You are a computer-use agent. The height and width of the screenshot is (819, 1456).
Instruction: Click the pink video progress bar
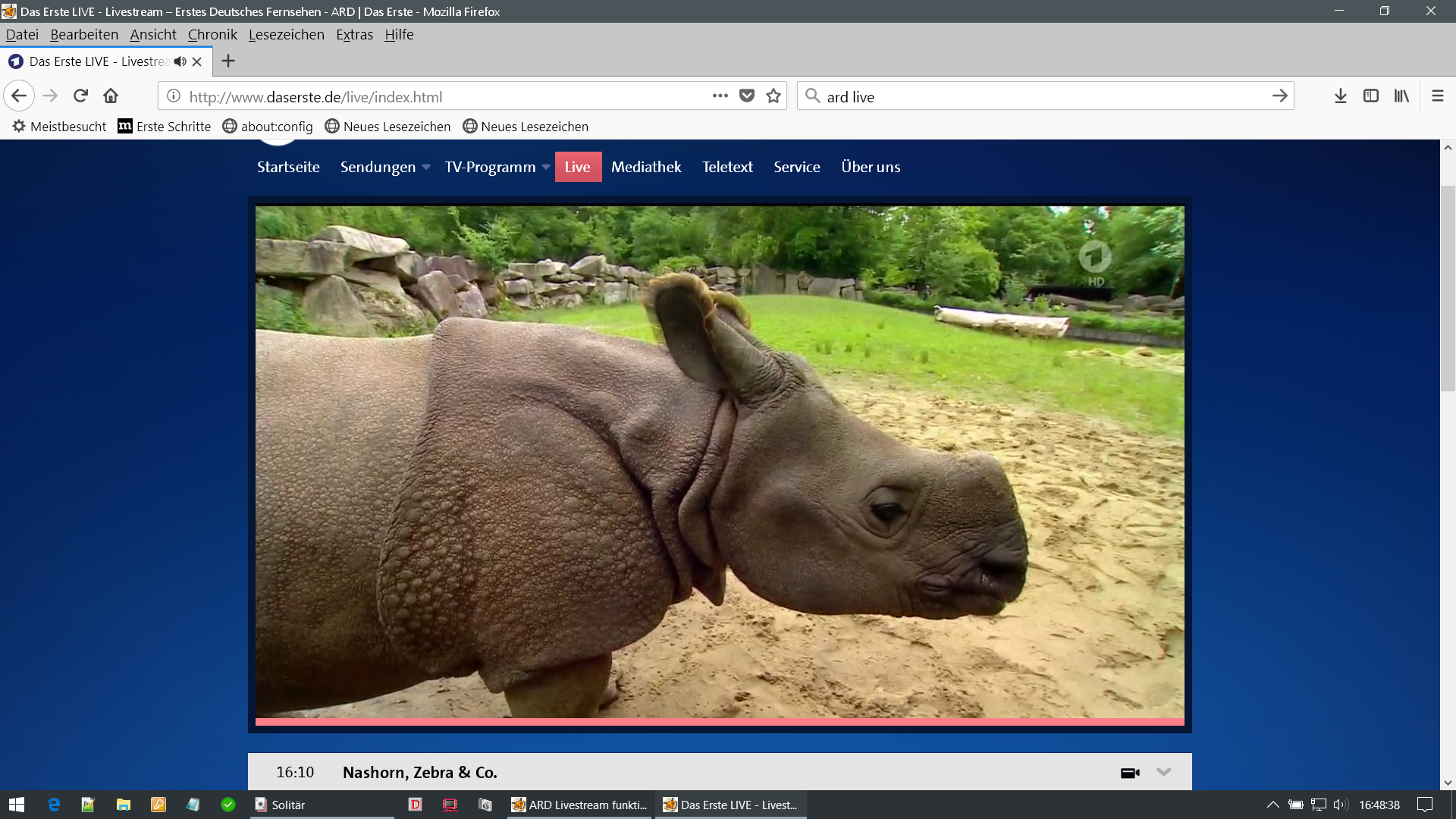pyautogui.click(x=719, y=722)
